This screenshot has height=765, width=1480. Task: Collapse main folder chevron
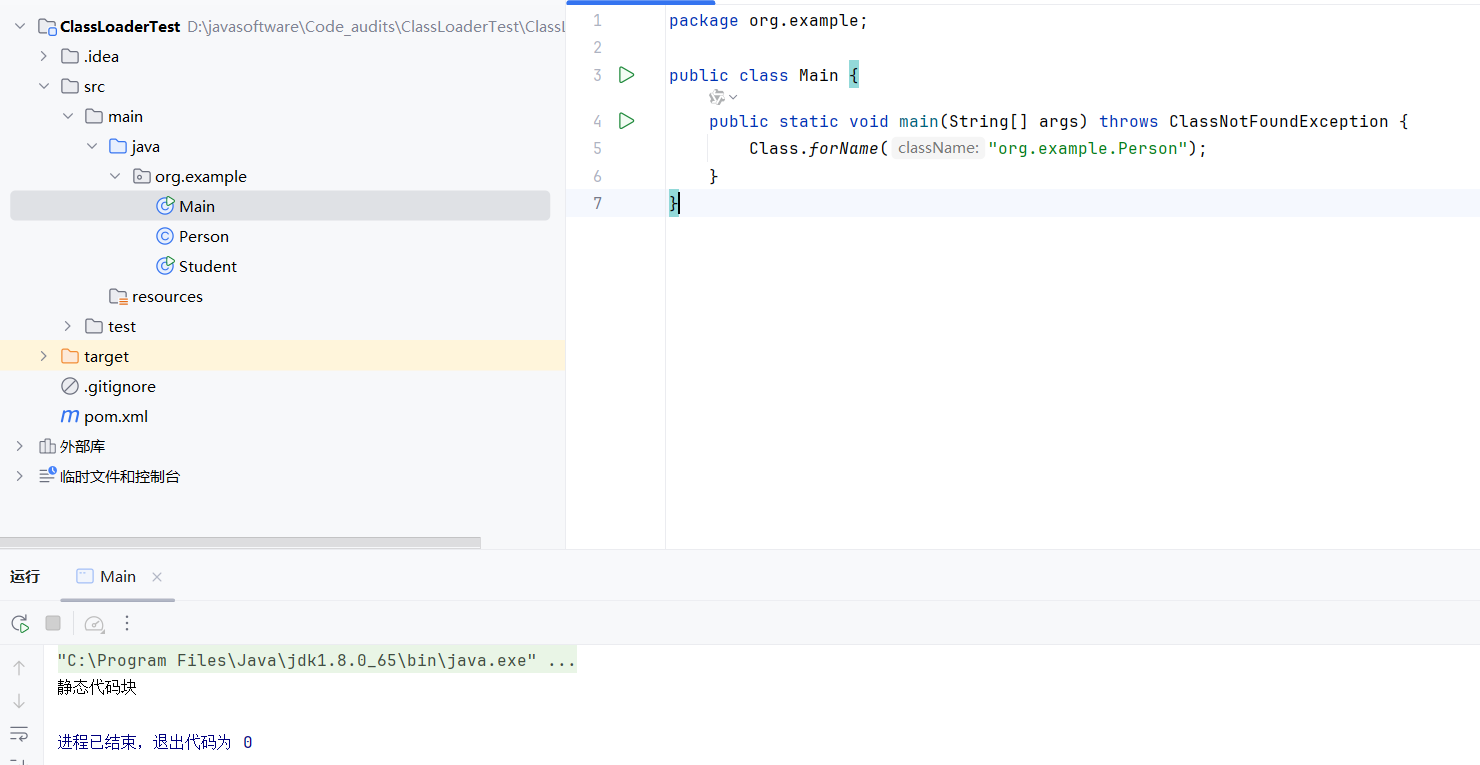(x=68, y=116)
